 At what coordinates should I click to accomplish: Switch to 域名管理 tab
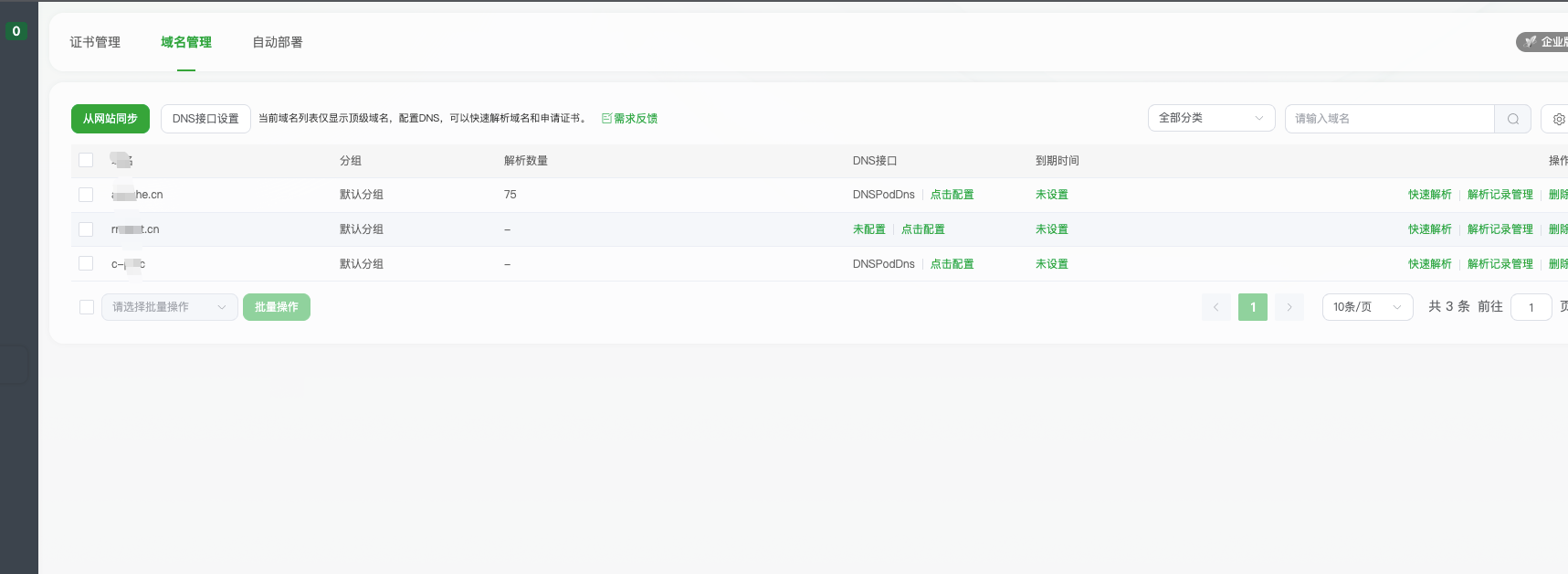click(x=186, y=42)
